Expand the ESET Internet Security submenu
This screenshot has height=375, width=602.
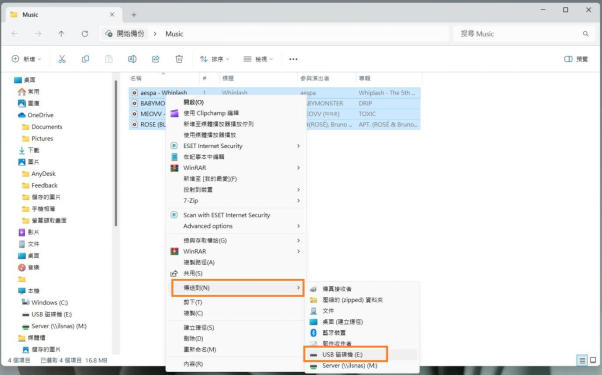[x=298, y=146]
